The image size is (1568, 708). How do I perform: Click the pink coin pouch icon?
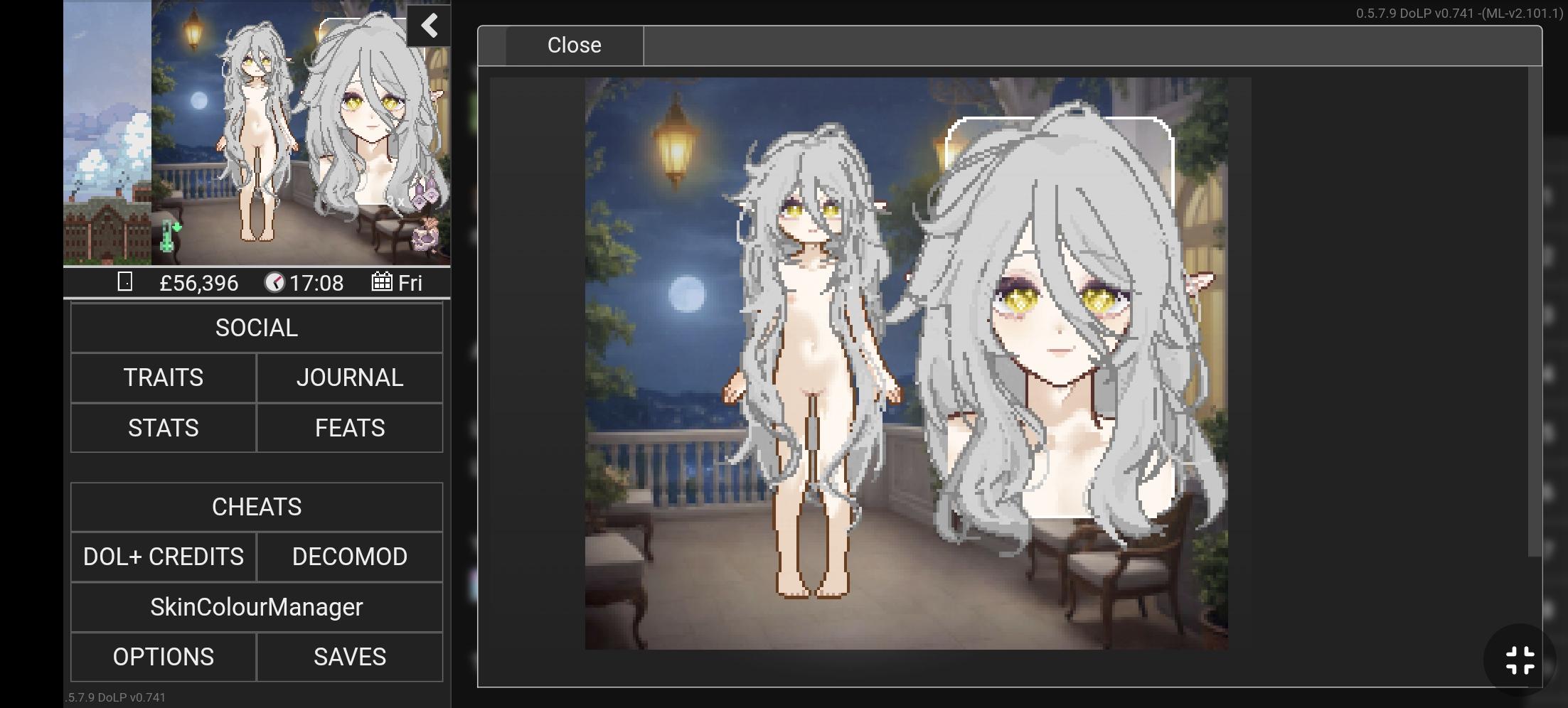427,235
